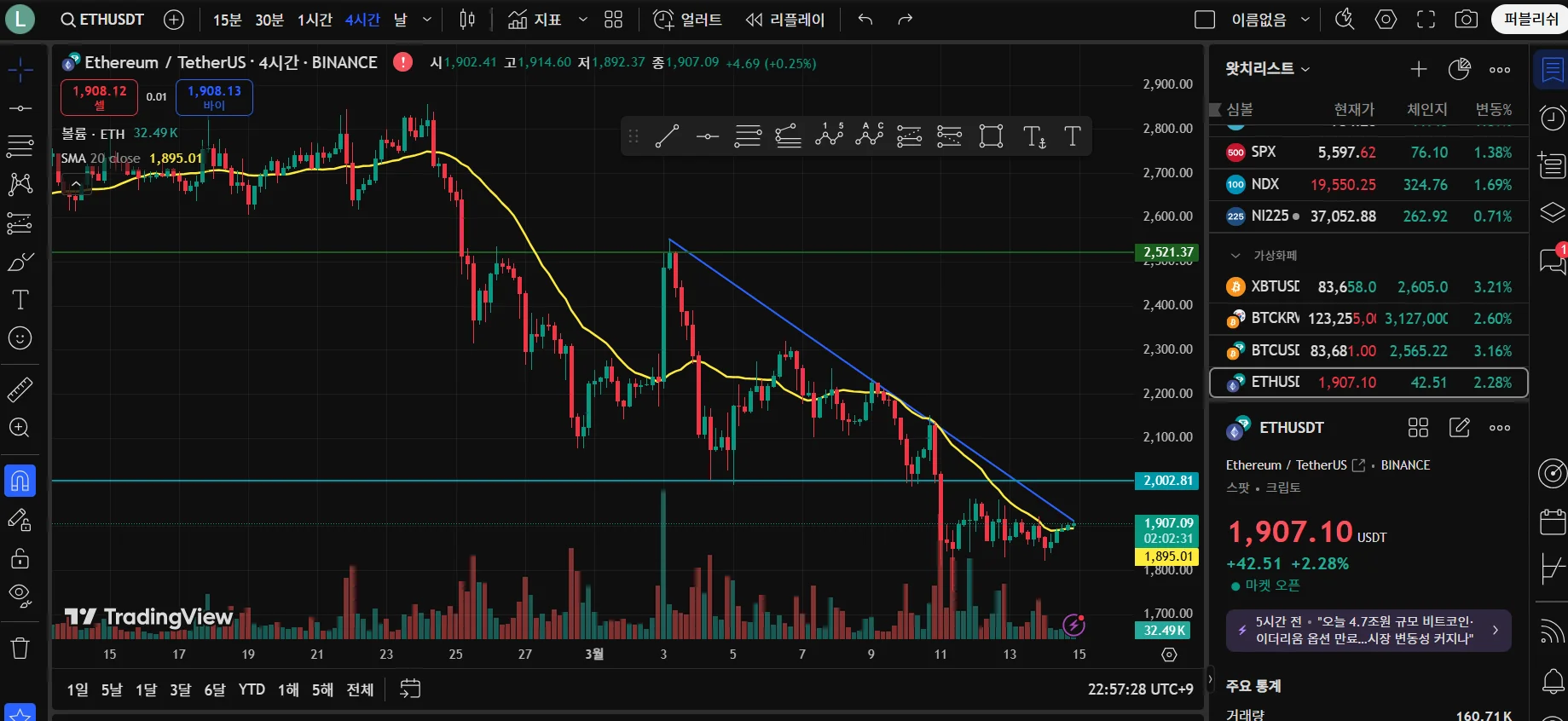This screenshot has width=1568, height=721.
Task: Open the 이름없음 layout dropdown
Action: tap(1270, 20)
